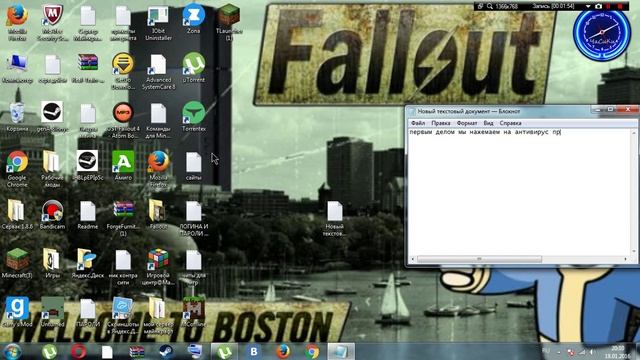Click the Блокнот vertical scroll up arrow
The height and width of the screenshot is (360, 640).
tap(634, 132)
